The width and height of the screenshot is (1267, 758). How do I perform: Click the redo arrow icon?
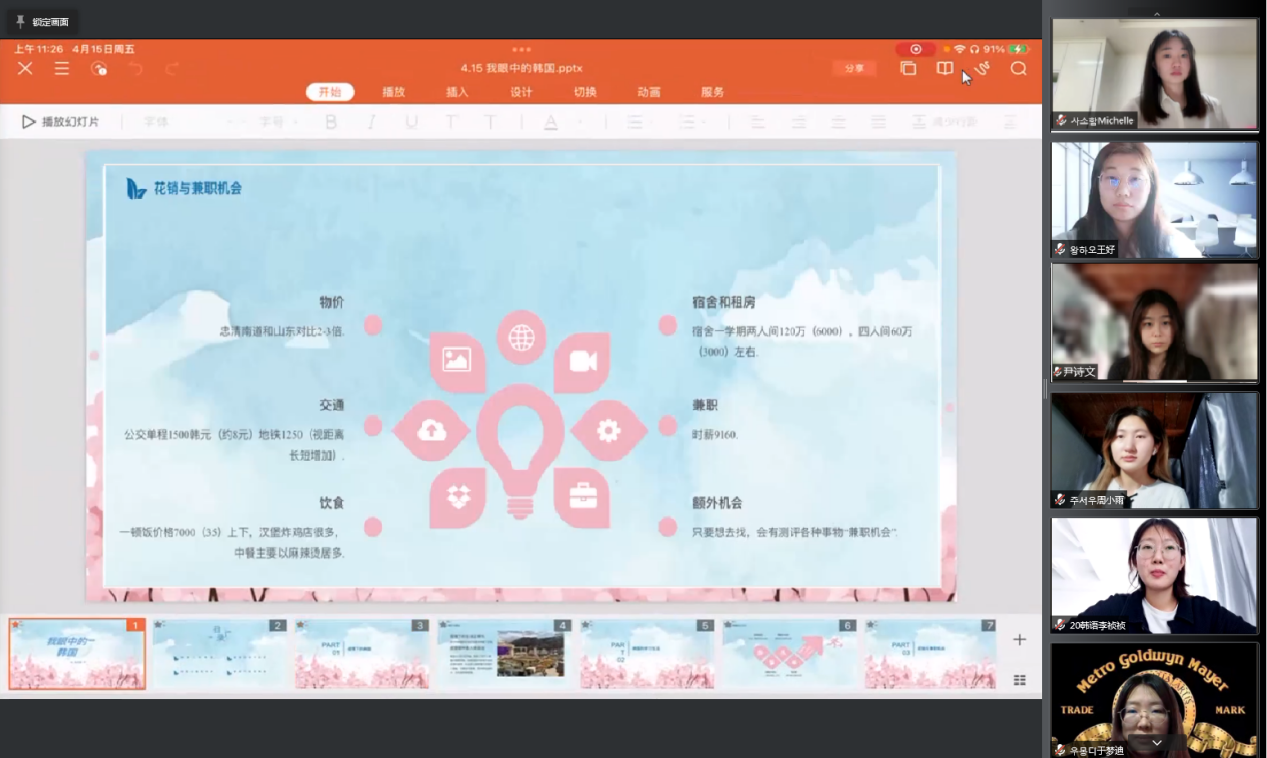(x=172, y=68)
